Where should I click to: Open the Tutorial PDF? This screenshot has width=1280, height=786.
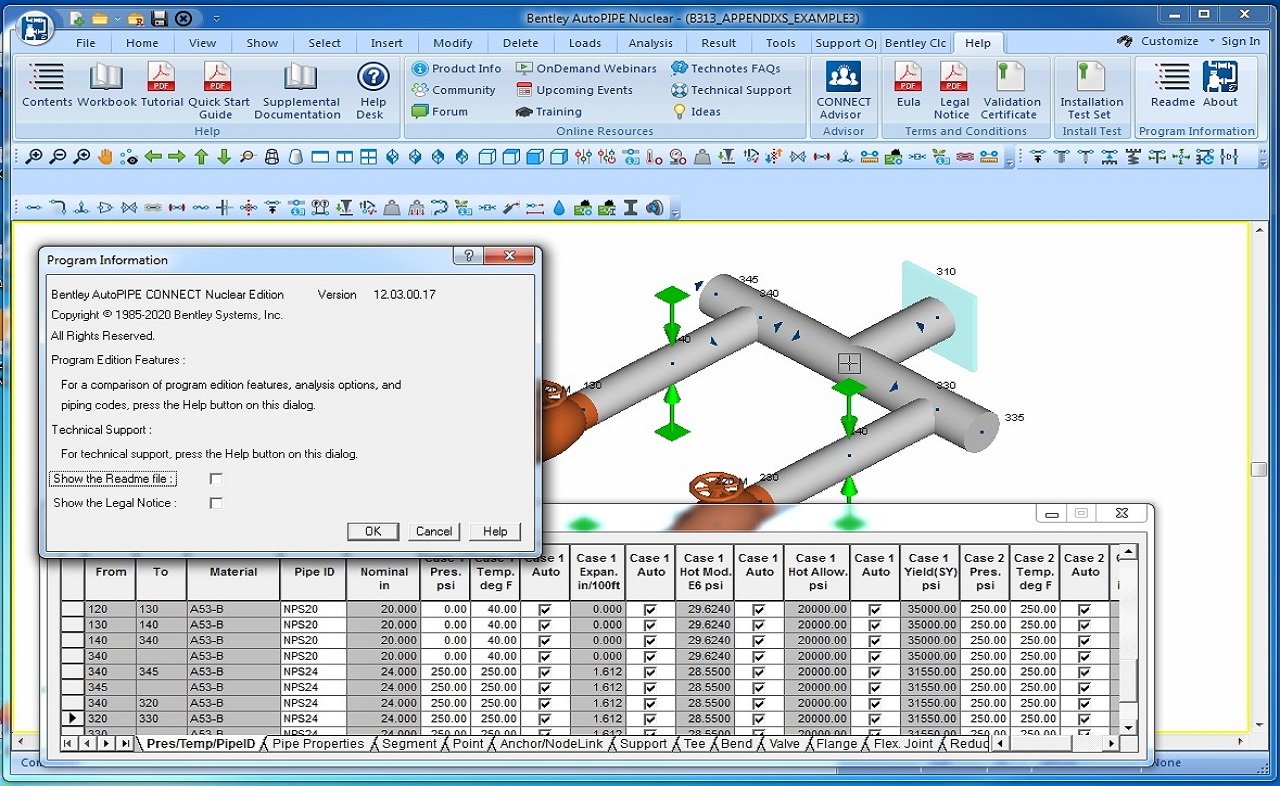pos(161,84)
